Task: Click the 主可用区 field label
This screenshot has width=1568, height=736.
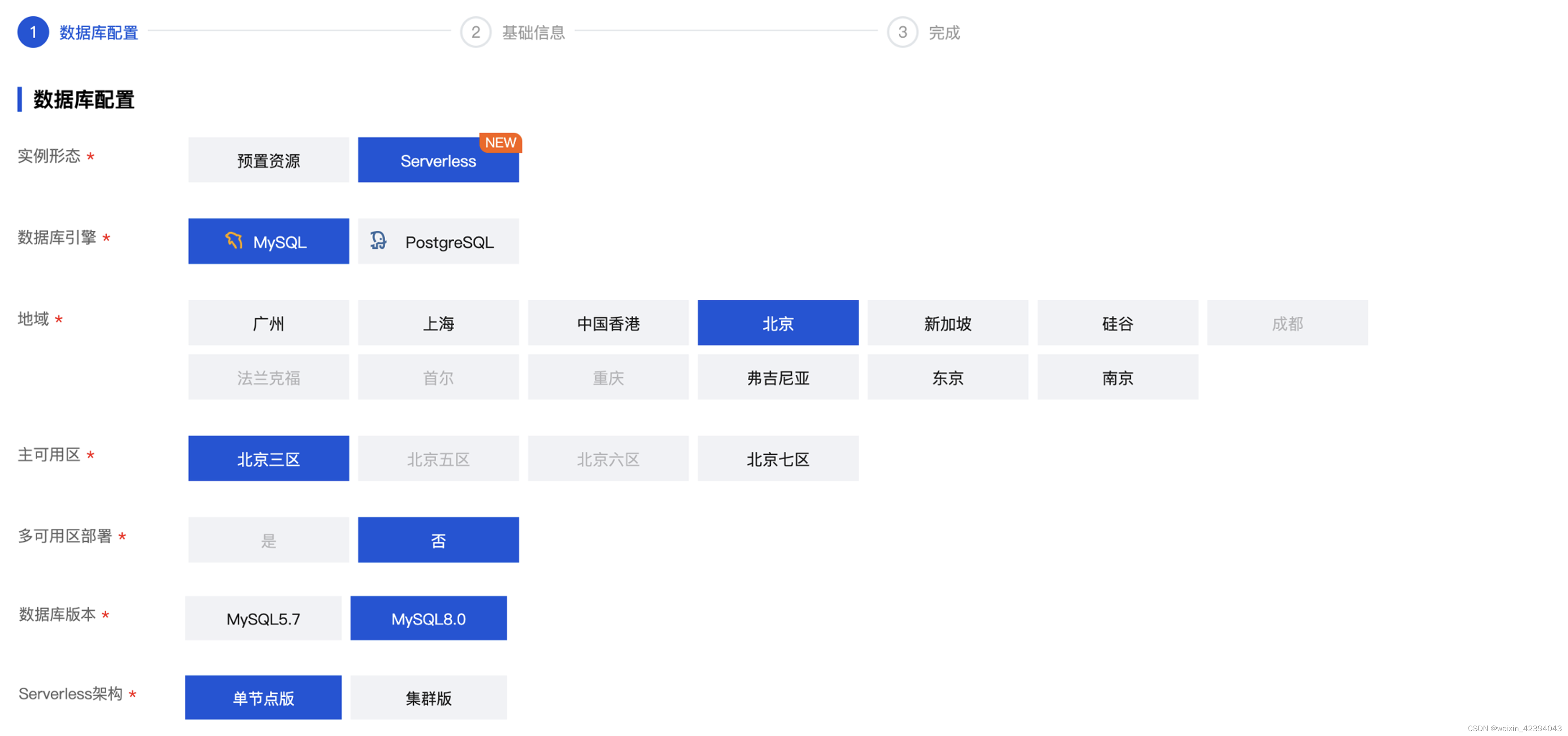Action: [x=49, y=455]
